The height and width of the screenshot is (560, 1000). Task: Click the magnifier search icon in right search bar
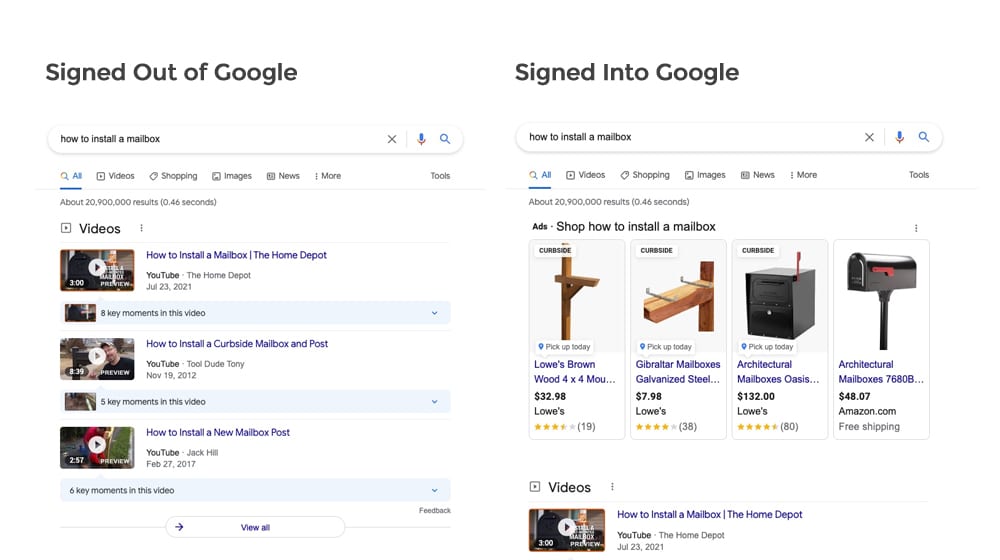[923, 137]
